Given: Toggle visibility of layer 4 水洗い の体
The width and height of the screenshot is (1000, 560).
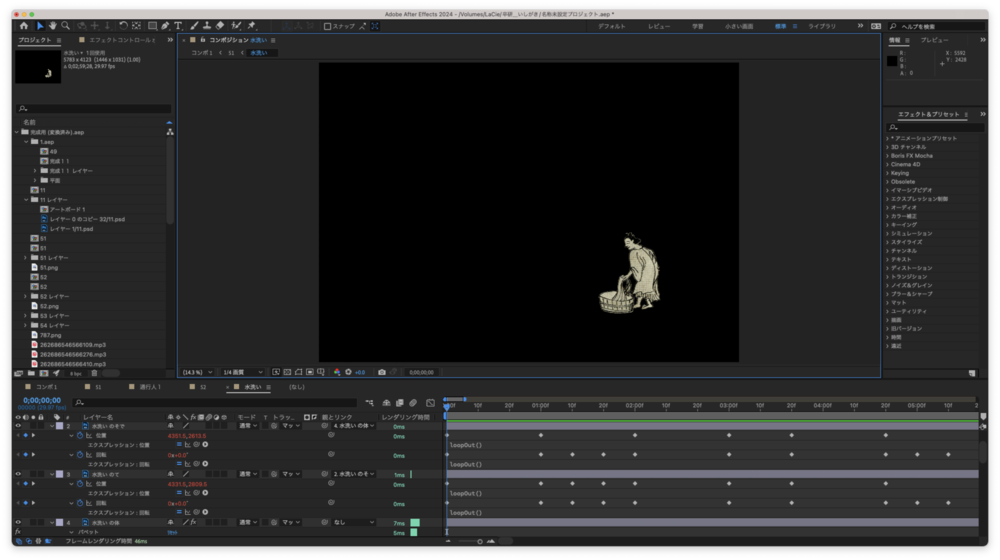Looking at the screenshot, I should point(17,522).
